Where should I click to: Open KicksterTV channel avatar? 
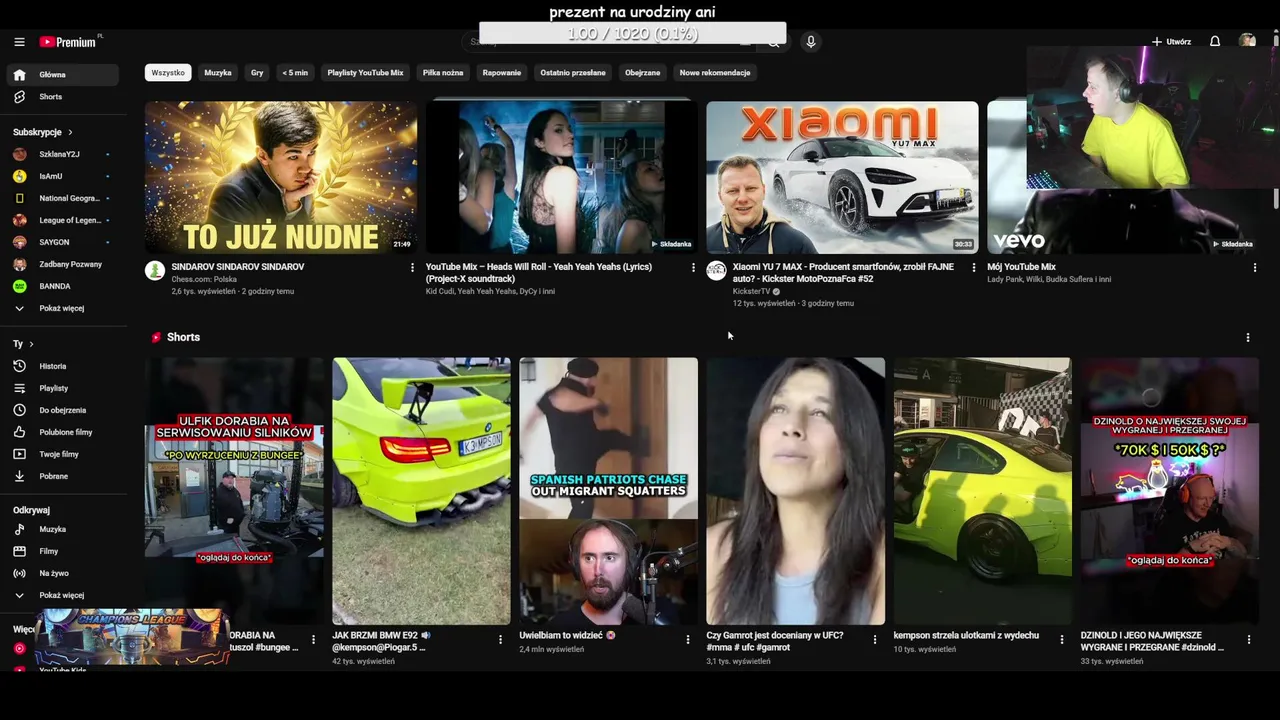tap(716, 271)
